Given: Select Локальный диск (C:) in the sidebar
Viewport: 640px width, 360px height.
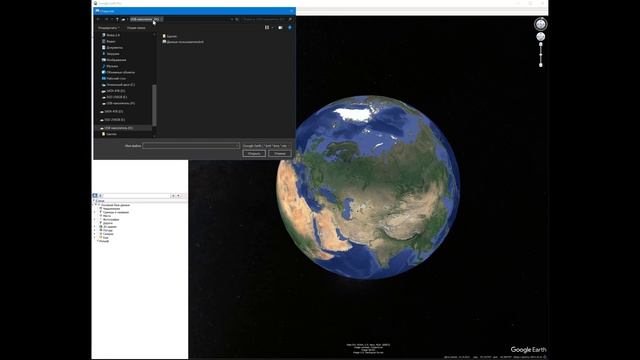Looking at the screenshot, I should [118, 84].
